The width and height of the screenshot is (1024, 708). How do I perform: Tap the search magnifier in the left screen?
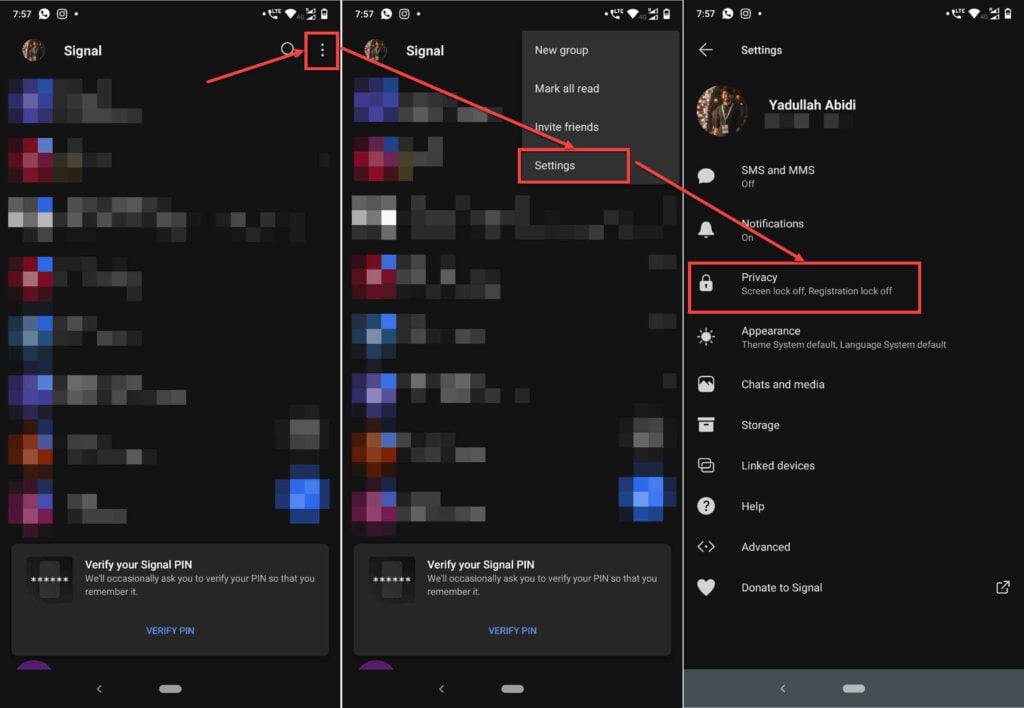(287, 49)
